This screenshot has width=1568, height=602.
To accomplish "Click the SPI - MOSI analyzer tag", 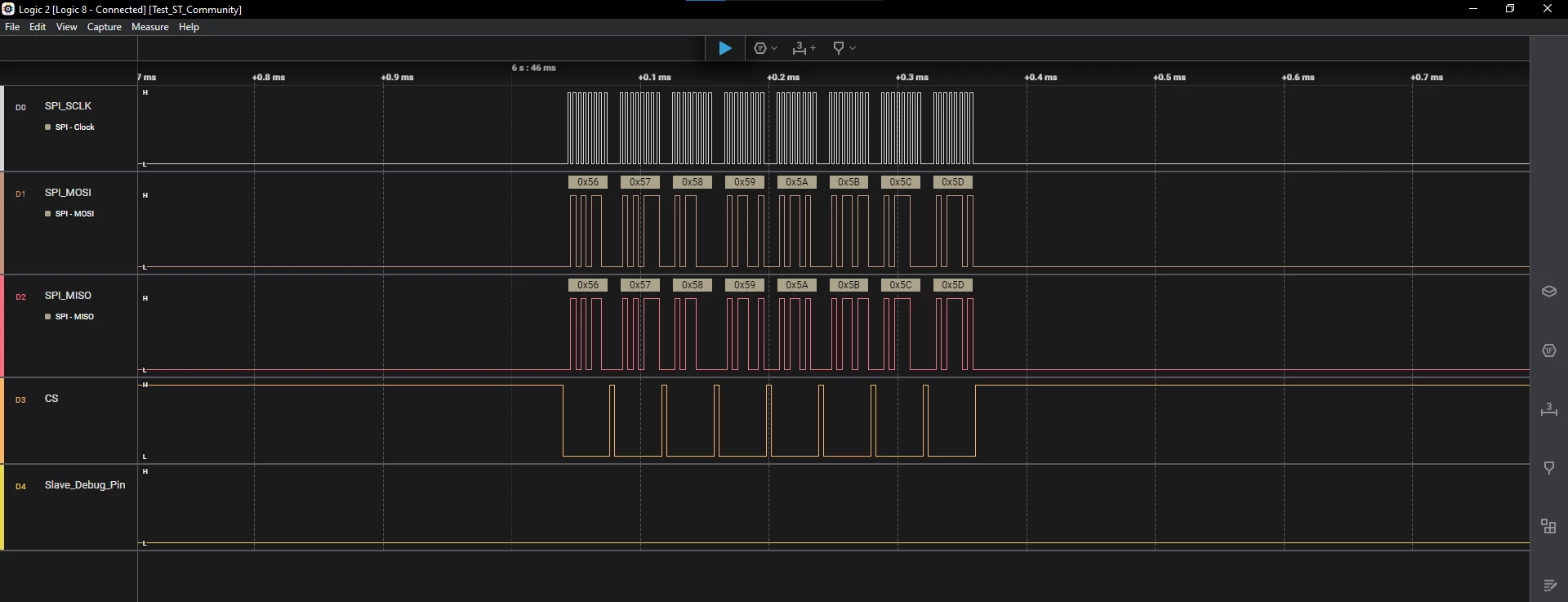I will (70, 214).
